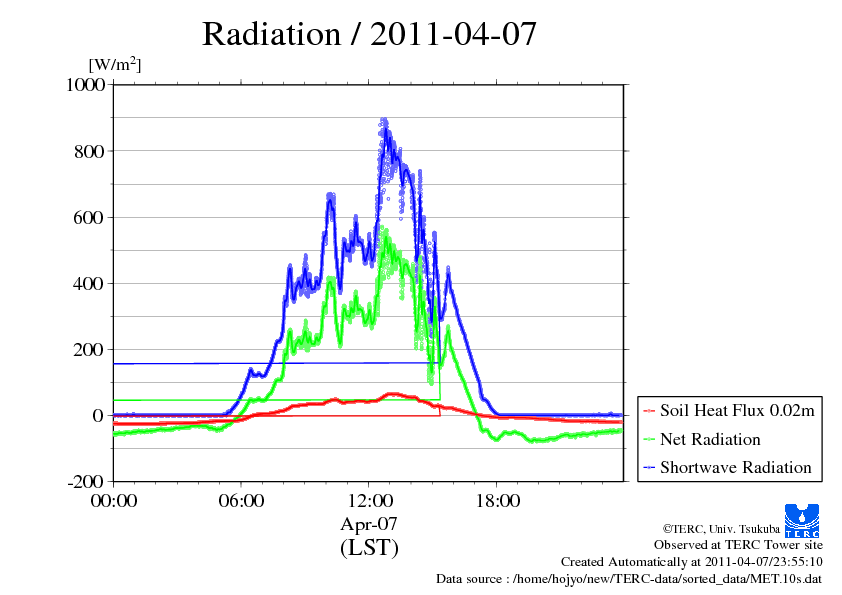Click the 'Apr-07' date label
842x595 pixels.
(x=369, y=525)
